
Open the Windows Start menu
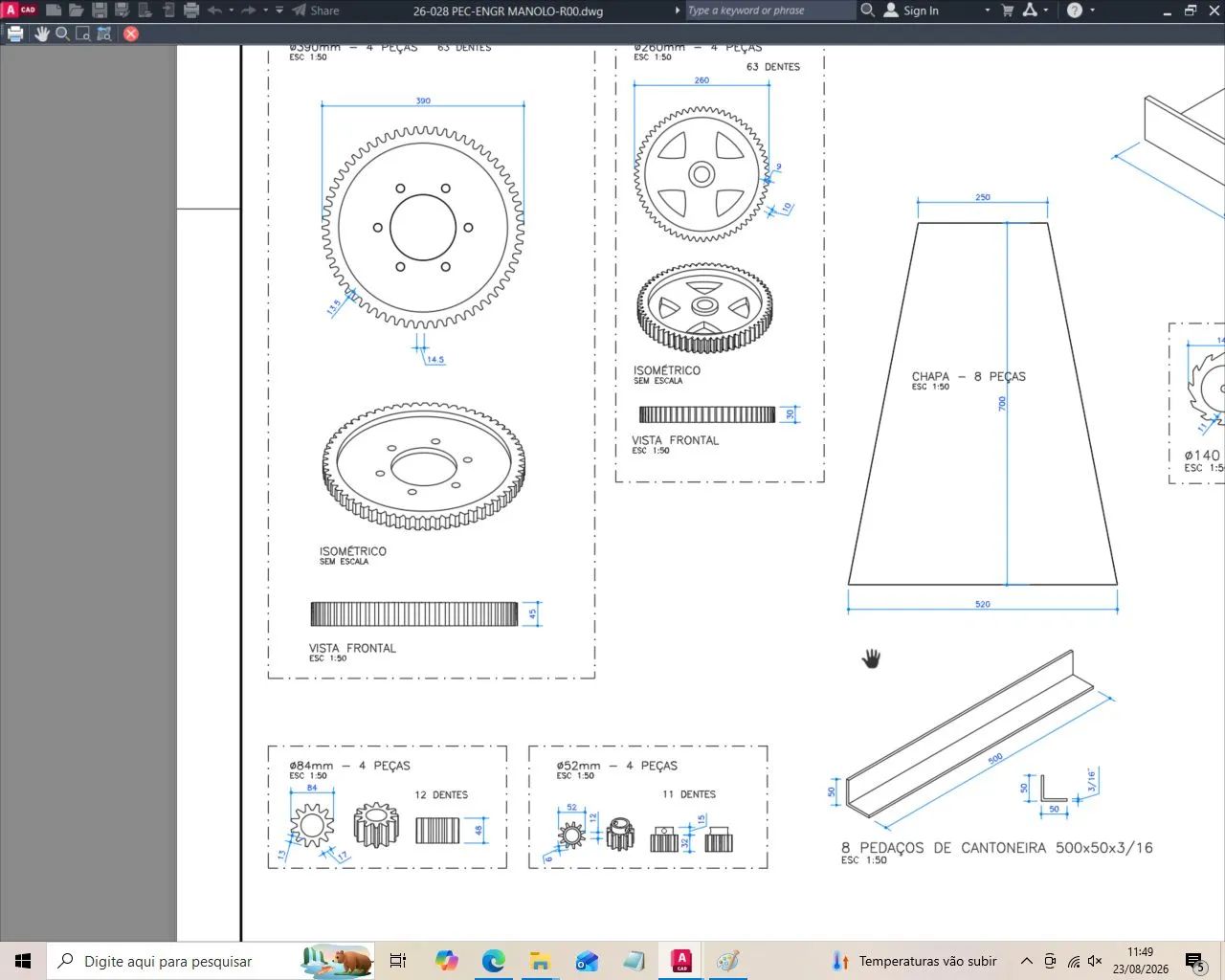pos(23,961)
